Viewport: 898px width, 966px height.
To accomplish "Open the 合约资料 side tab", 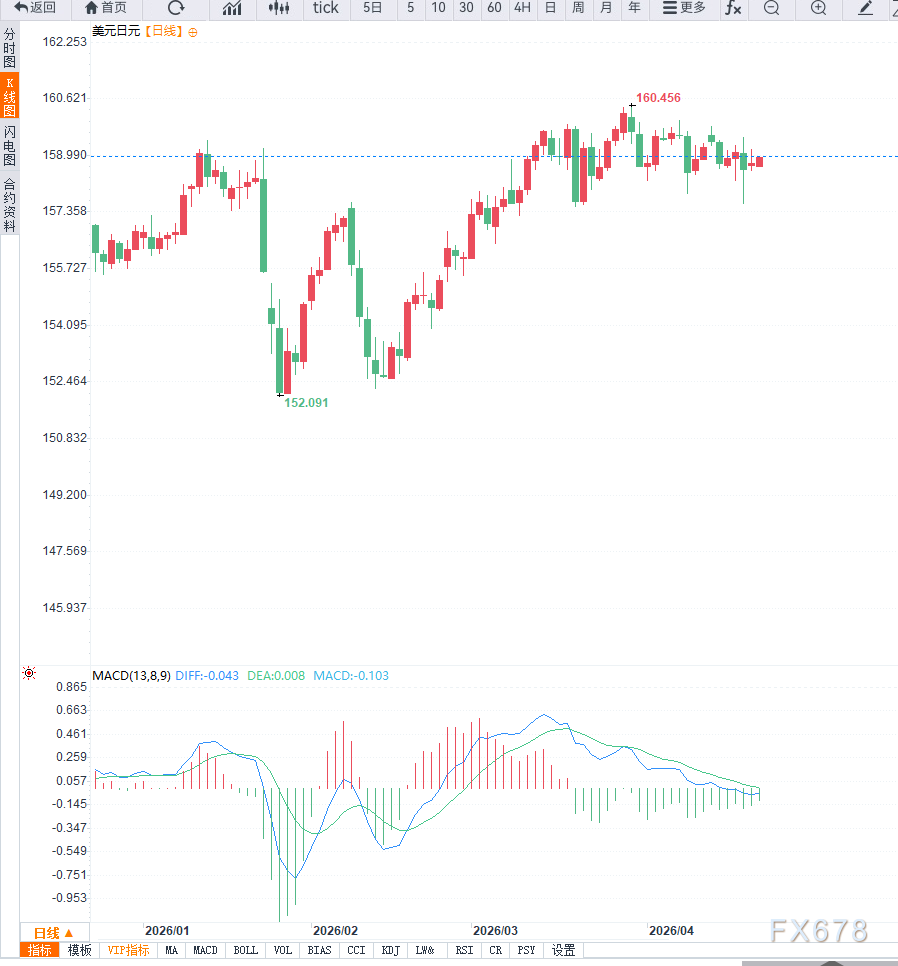I will tap(9, 205).
